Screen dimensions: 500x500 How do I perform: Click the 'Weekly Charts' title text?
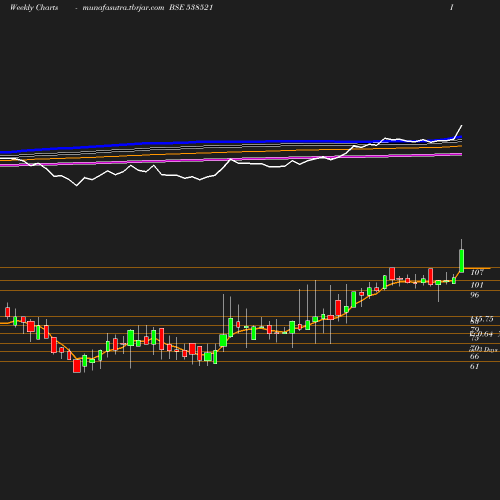(x=34, y=8)
